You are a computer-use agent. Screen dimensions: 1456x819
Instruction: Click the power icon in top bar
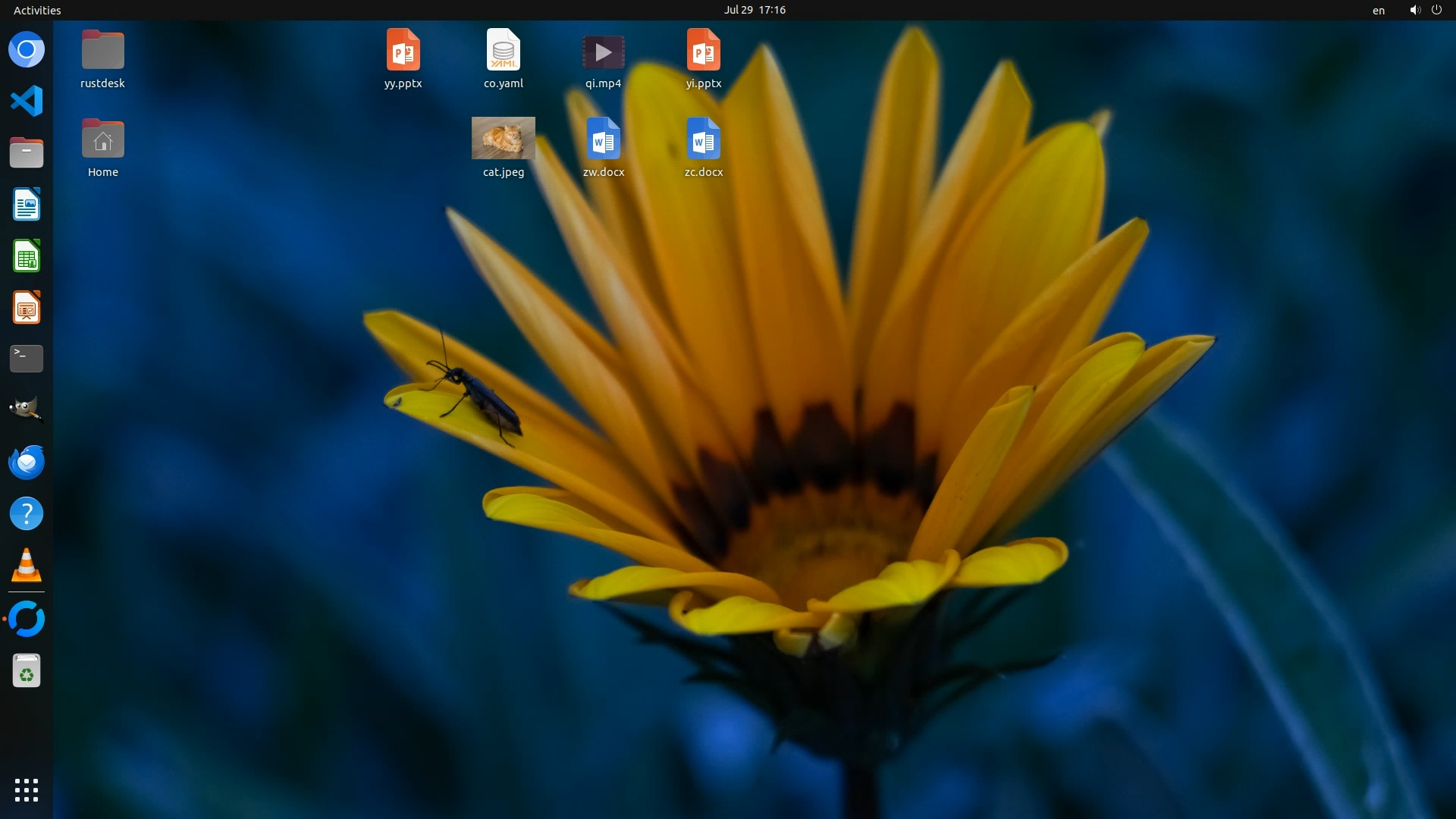click(1436, 10)
